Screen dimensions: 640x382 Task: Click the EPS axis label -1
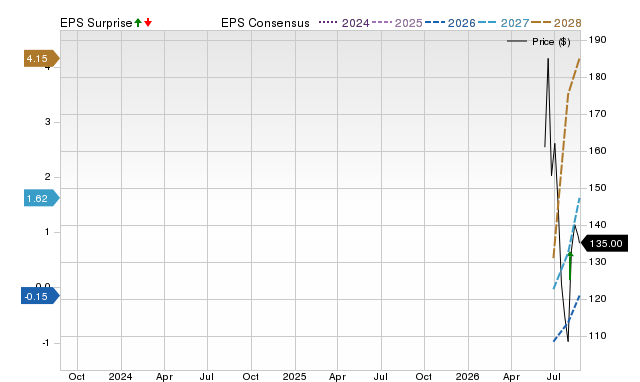point(46,343)
